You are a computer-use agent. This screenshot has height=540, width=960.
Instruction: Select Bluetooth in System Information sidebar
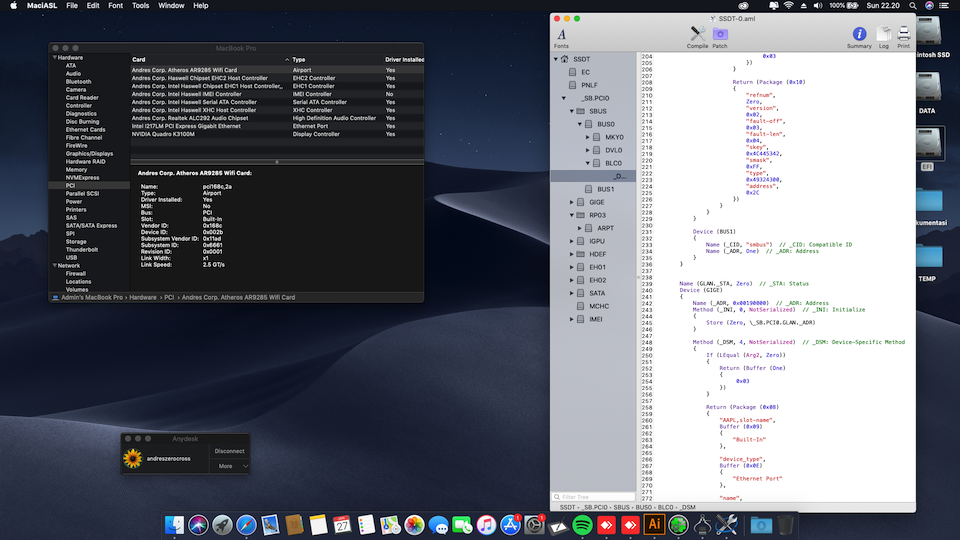[x=78, y=81]
